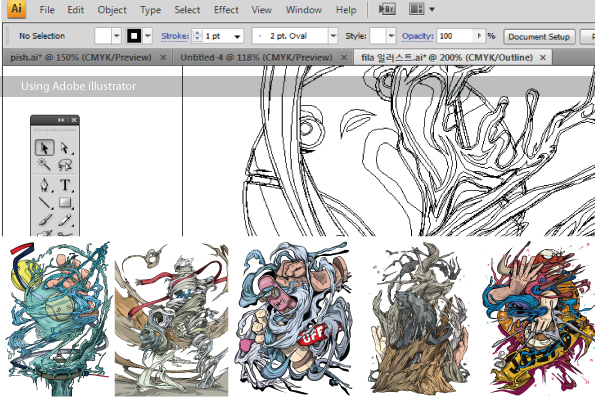Close the pish.ai tab
This screenshot has height=403, width=595.
163,58
